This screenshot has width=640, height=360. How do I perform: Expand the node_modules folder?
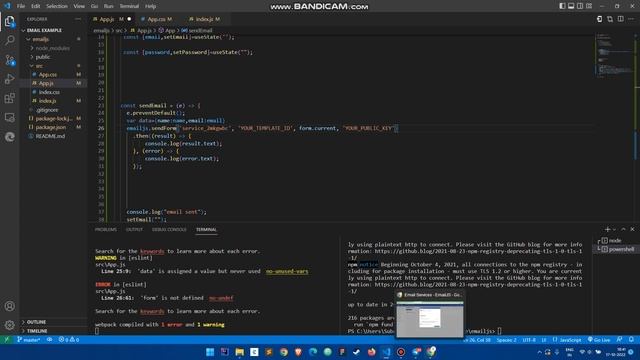point(53,48)
